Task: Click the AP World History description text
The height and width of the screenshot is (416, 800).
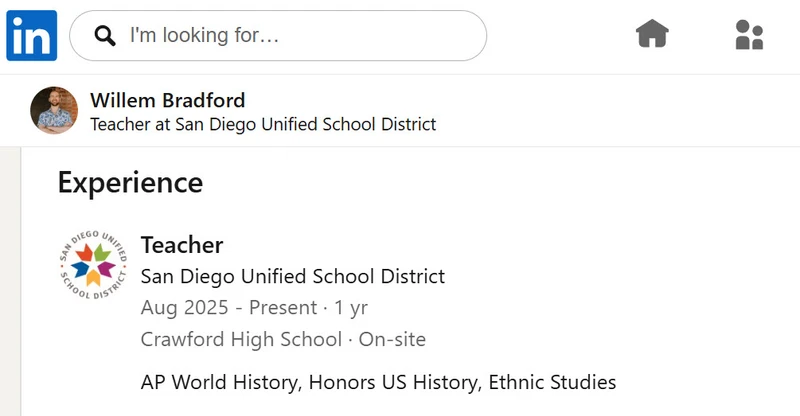Action: tap(220, 382)
